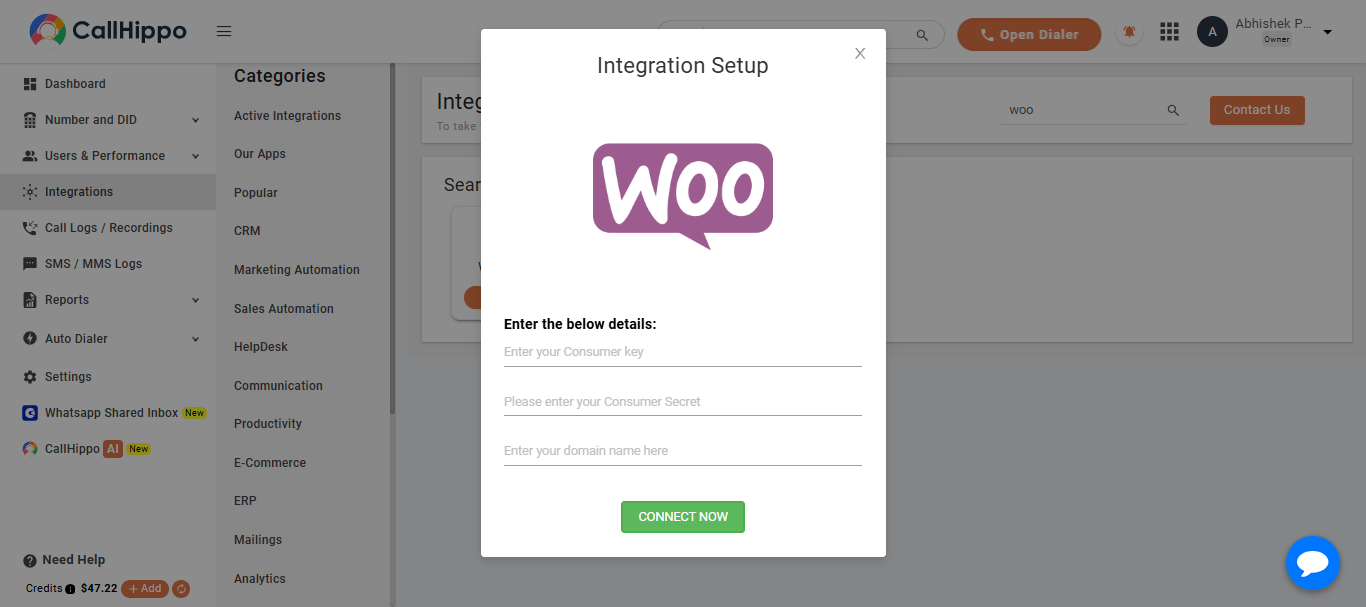The height and width of the screenshot is (607, 1366).
Task: Click the CallHippo logo
Action: [108, 31]
